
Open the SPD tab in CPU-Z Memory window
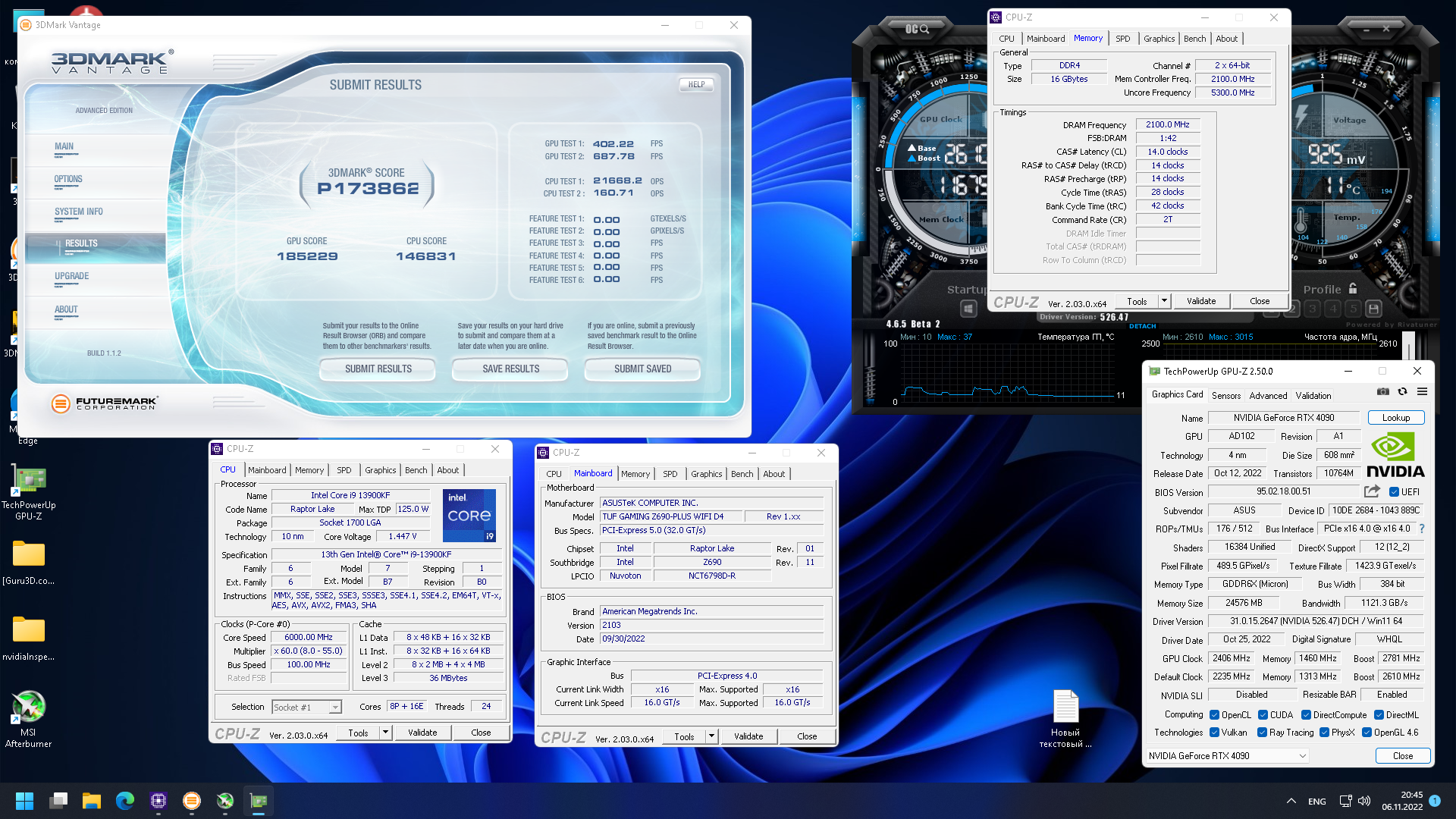pyautogui.click(x=1122, y=39)
